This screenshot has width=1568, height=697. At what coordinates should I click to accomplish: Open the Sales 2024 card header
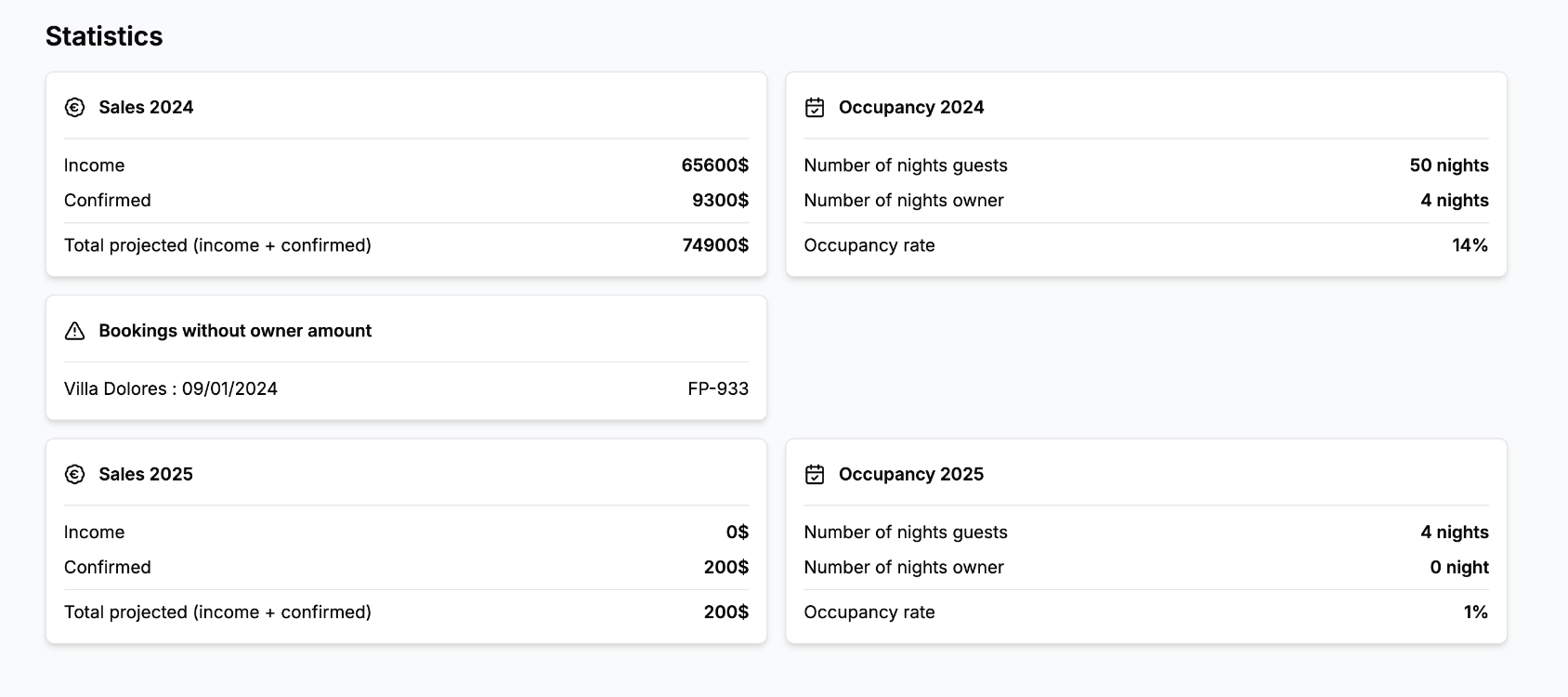(x=147, y=107)
